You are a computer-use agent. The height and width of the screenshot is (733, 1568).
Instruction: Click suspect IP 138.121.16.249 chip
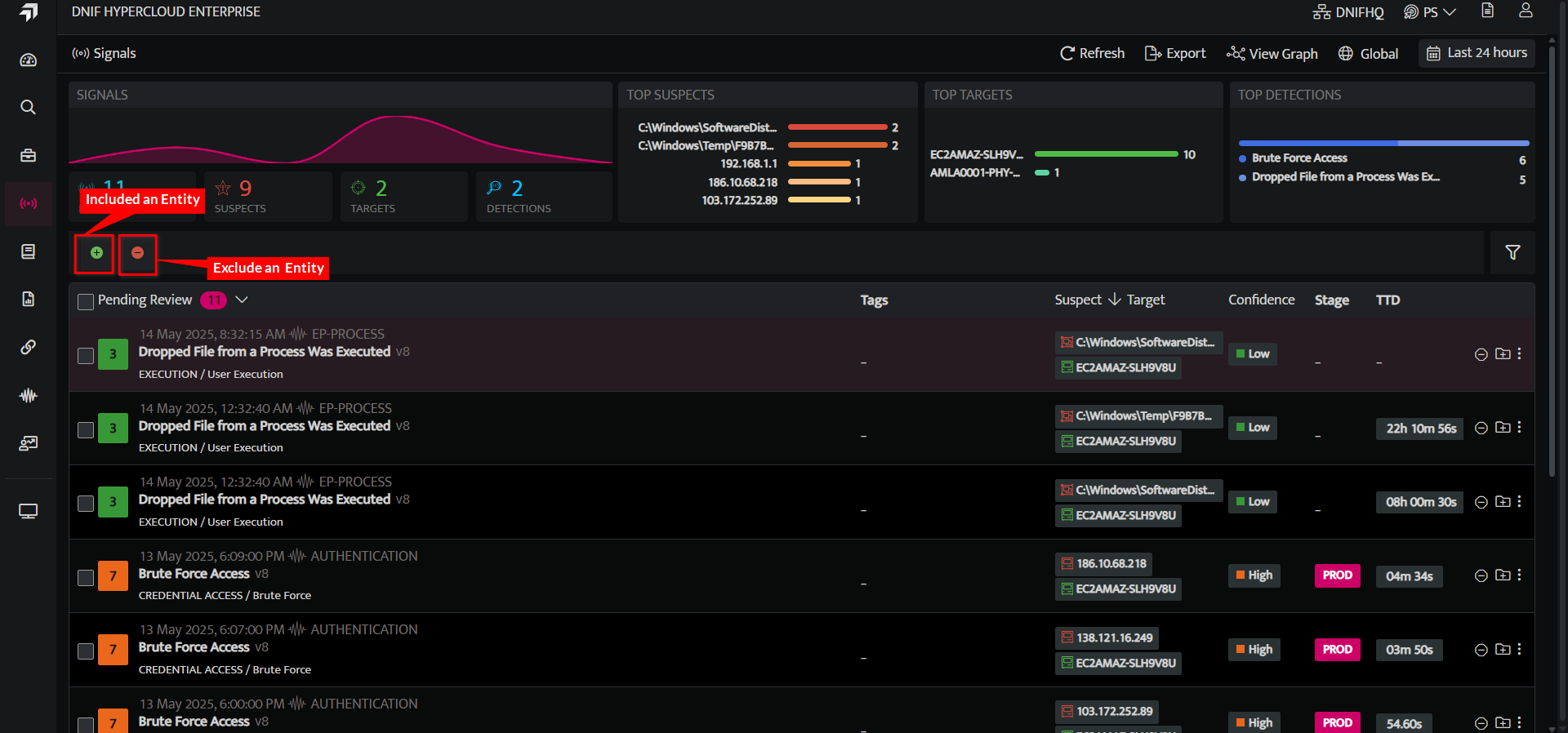pyautogui.click(x=1107, y=637)
